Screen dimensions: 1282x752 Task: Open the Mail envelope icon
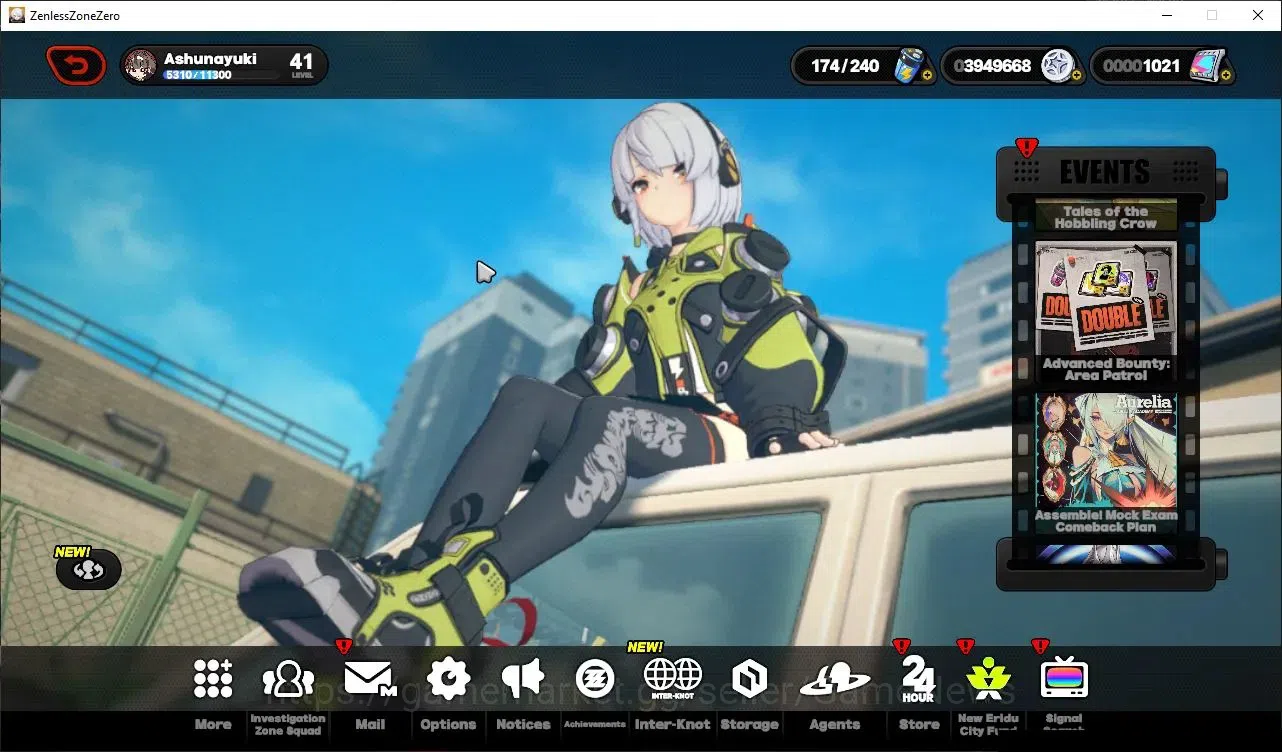369,679
